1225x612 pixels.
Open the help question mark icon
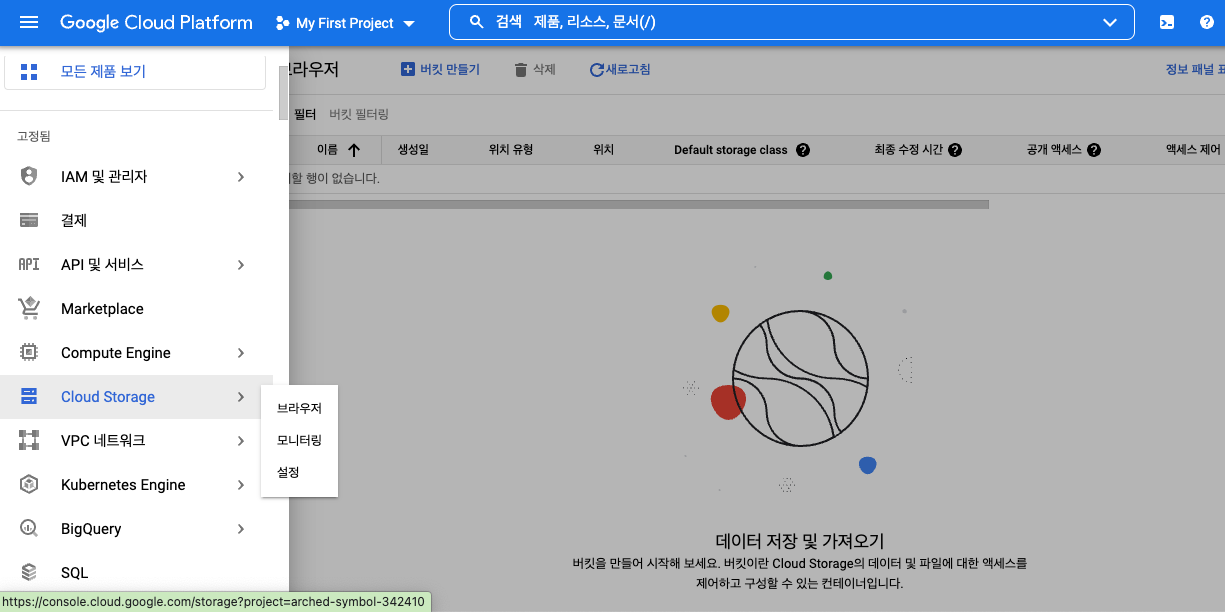point(1206,22)
